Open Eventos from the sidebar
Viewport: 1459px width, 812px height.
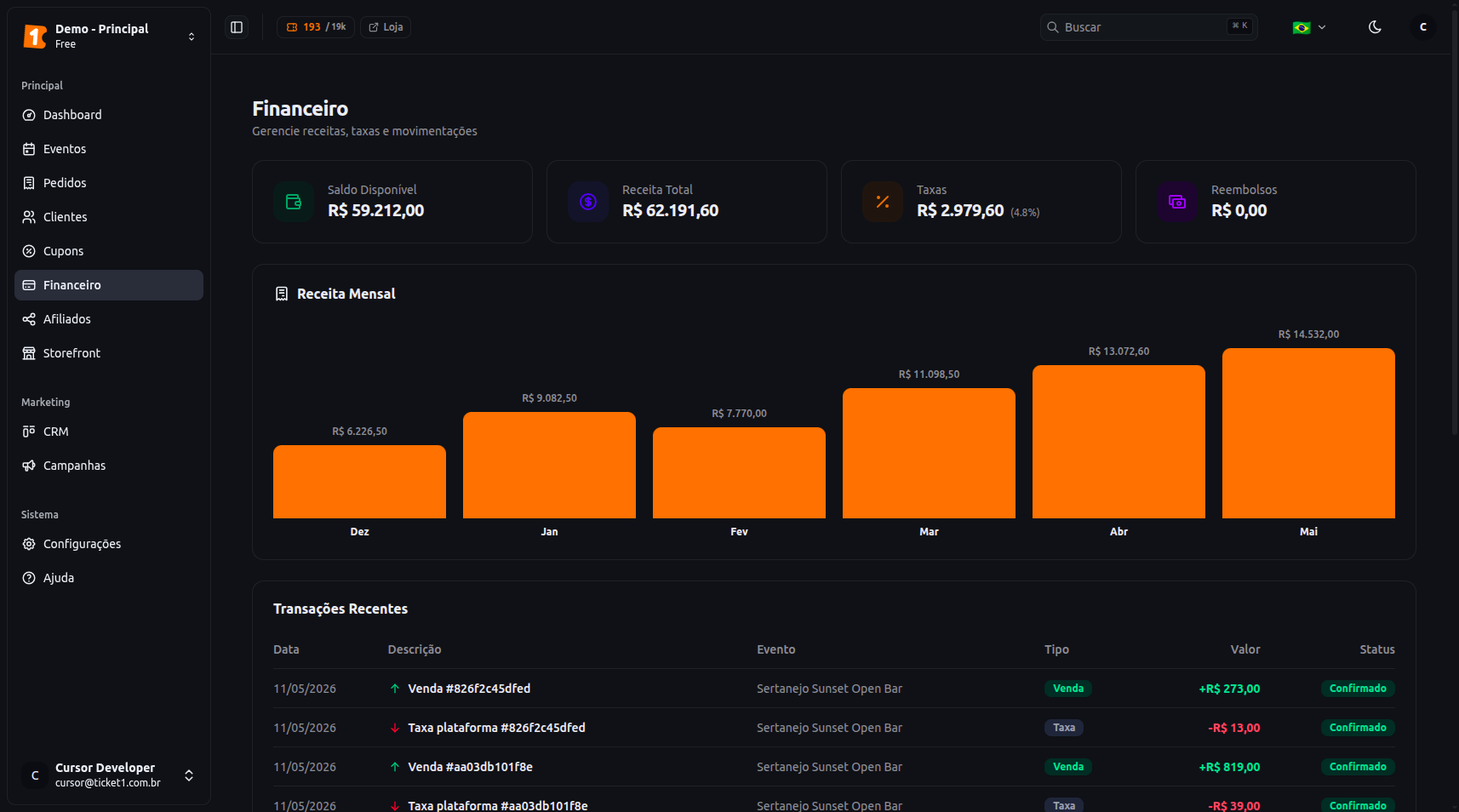109,149
